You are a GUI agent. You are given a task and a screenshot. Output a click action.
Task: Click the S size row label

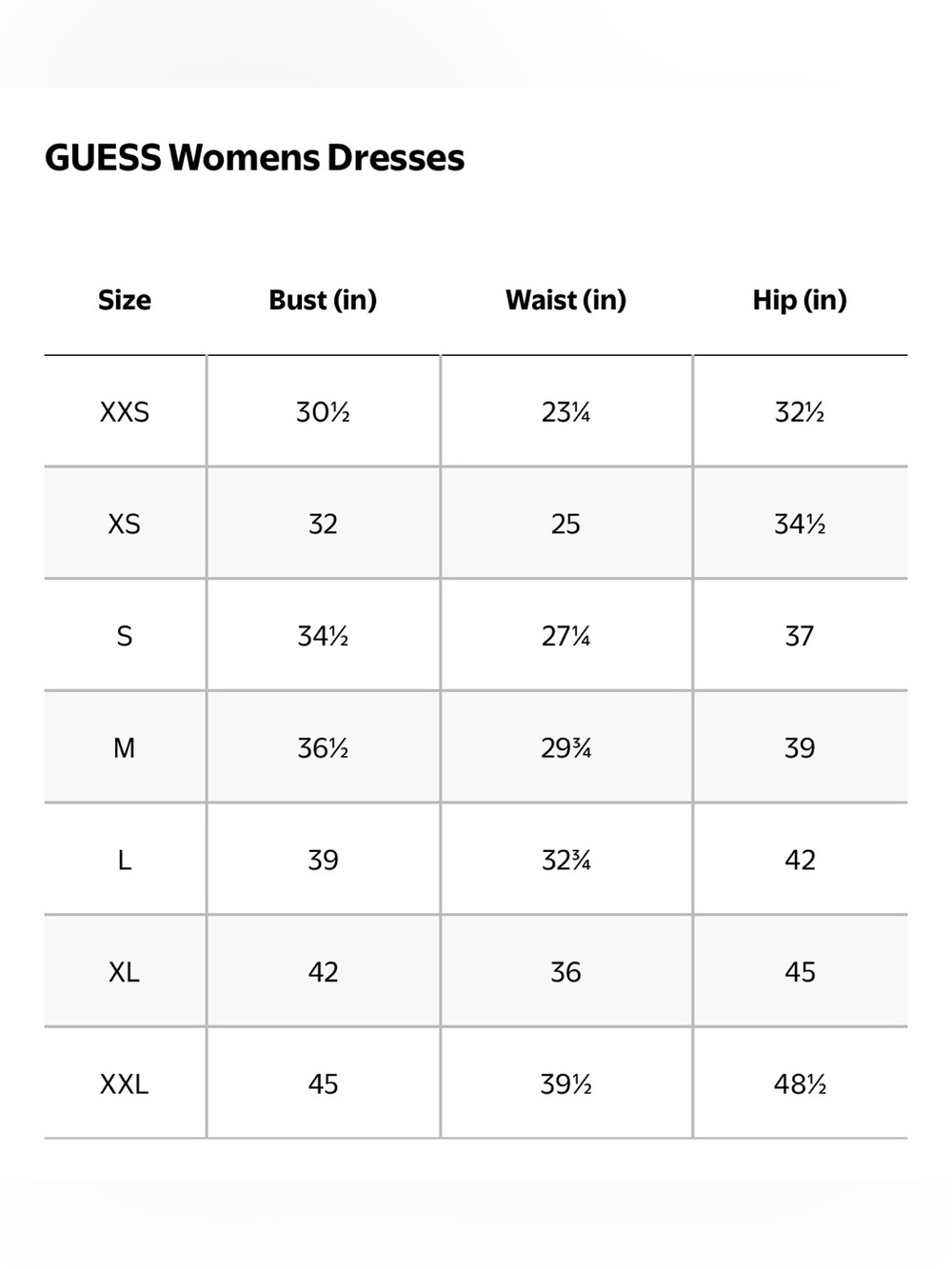click(x=125, y=636)
